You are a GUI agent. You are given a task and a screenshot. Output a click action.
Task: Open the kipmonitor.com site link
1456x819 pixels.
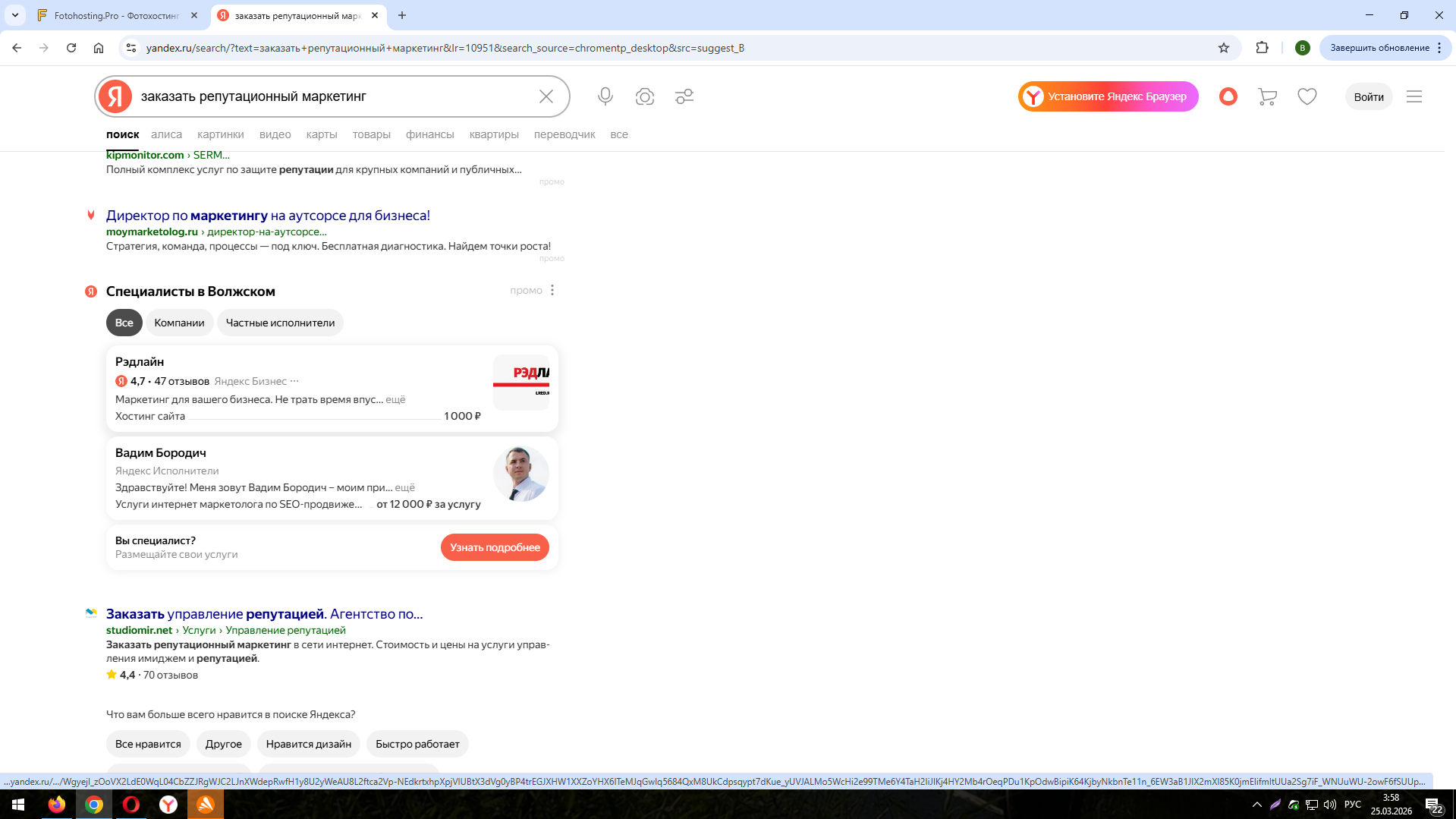pyautogui.click(x=145, y=155)
